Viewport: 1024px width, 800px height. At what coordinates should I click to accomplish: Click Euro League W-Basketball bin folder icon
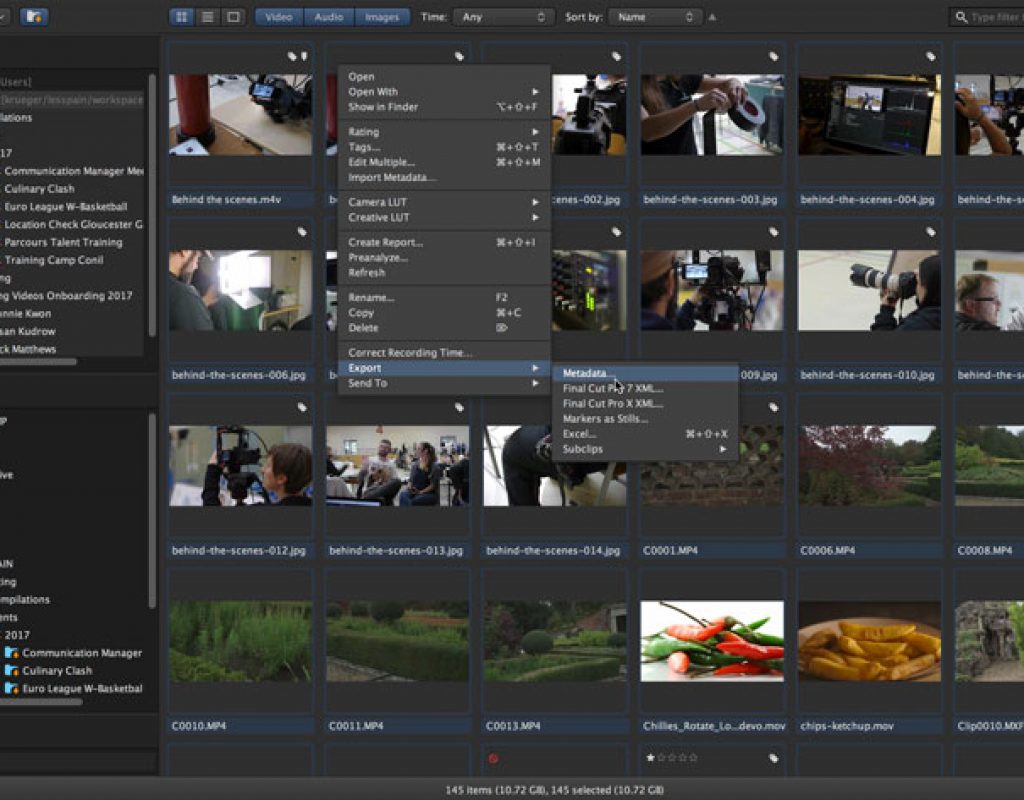(11, 688)
